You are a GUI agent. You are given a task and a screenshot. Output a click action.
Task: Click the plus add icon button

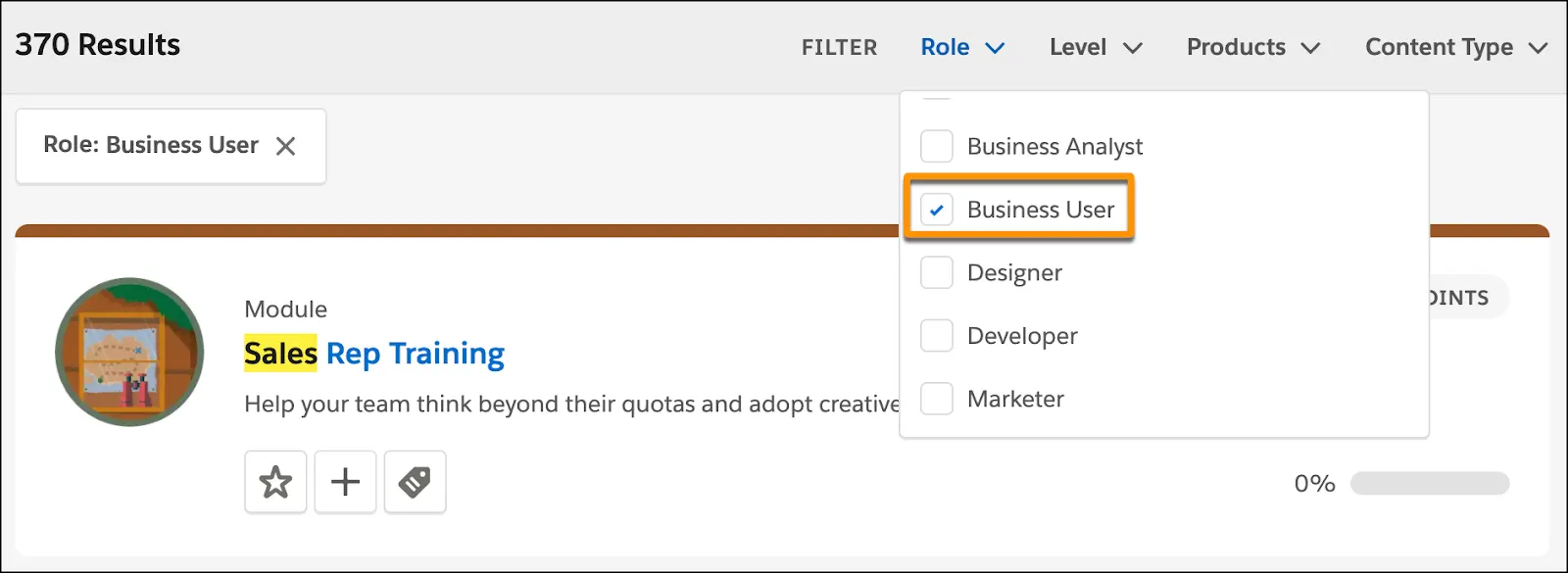[x=345, y=482]
